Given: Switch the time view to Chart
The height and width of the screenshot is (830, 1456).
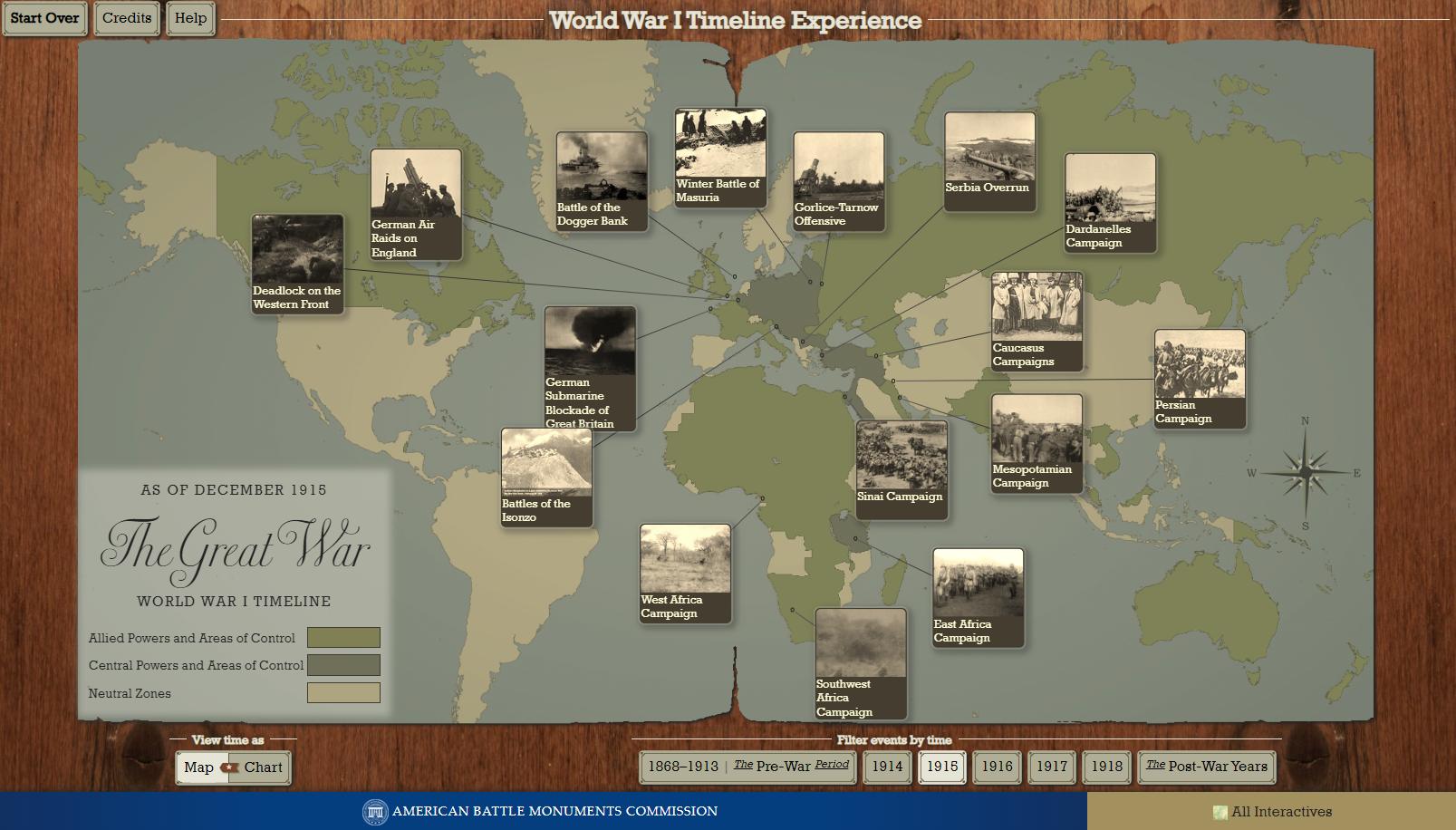Looking at the screenshot, I should point(263,767).
